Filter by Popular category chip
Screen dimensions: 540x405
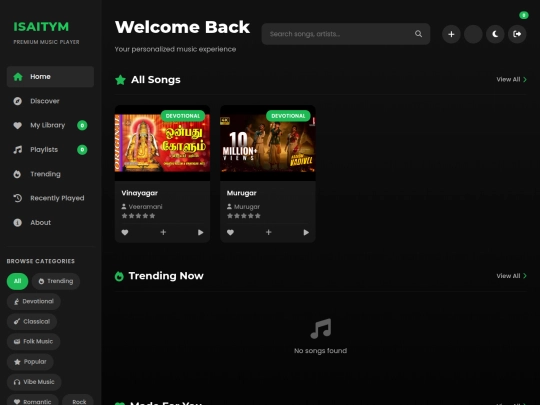[30, 362]
